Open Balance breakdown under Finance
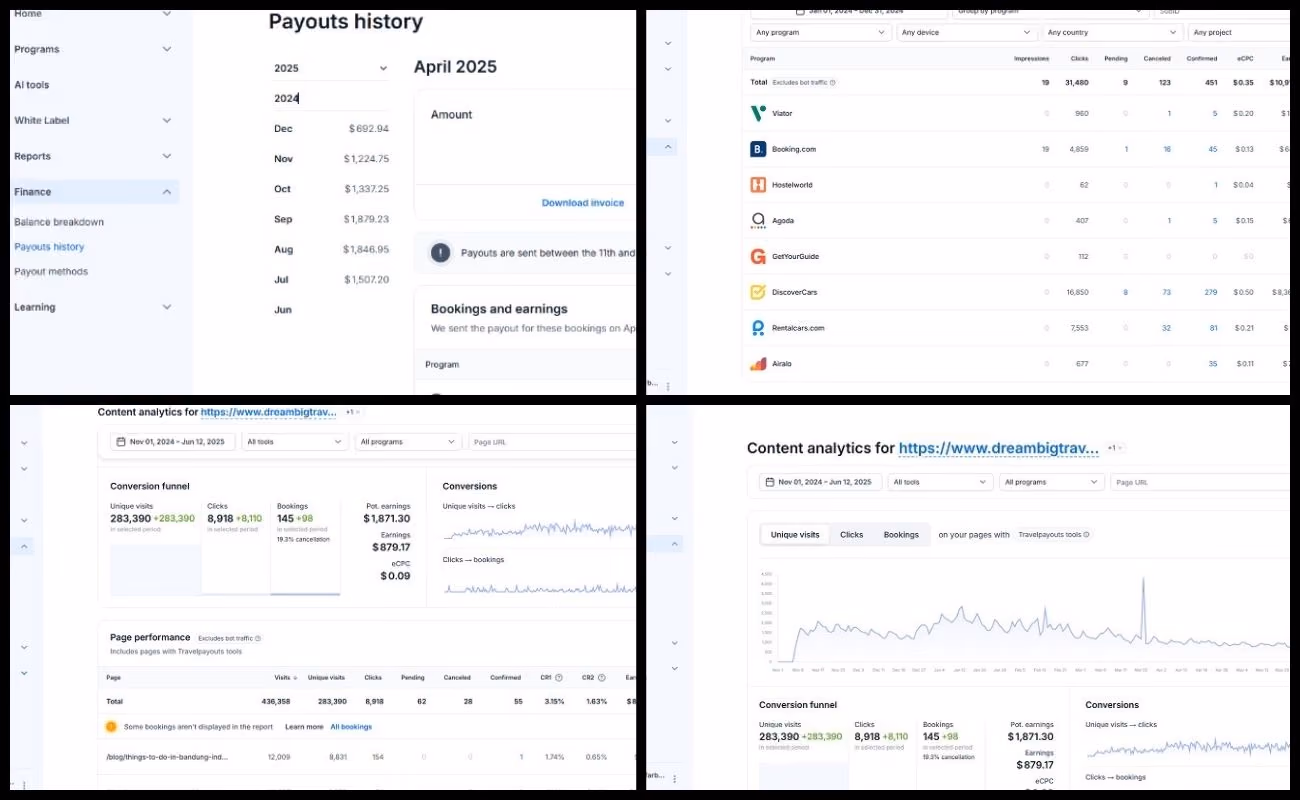The width and height of the screenshot is (1300, 800). tap(59, 222)
